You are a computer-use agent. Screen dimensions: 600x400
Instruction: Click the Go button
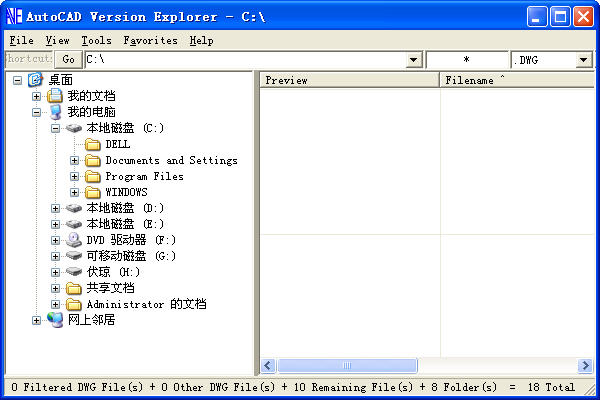[68, 59]
